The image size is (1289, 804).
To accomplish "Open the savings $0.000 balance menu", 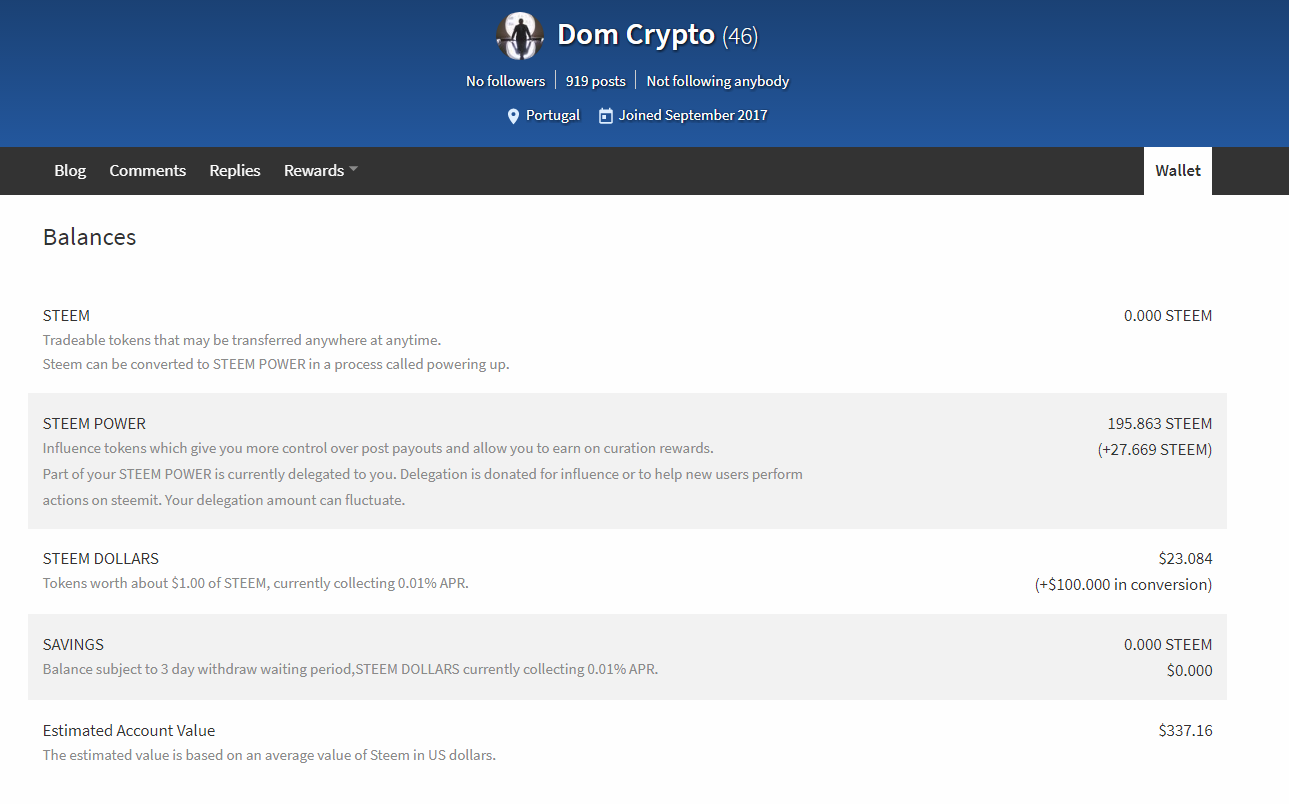I will (x=1190, y=671).
